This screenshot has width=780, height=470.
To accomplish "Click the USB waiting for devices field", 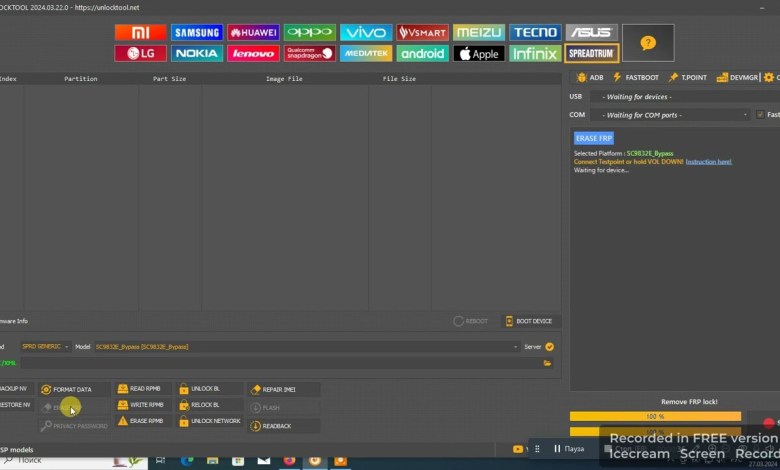I will tap(680, 97).
